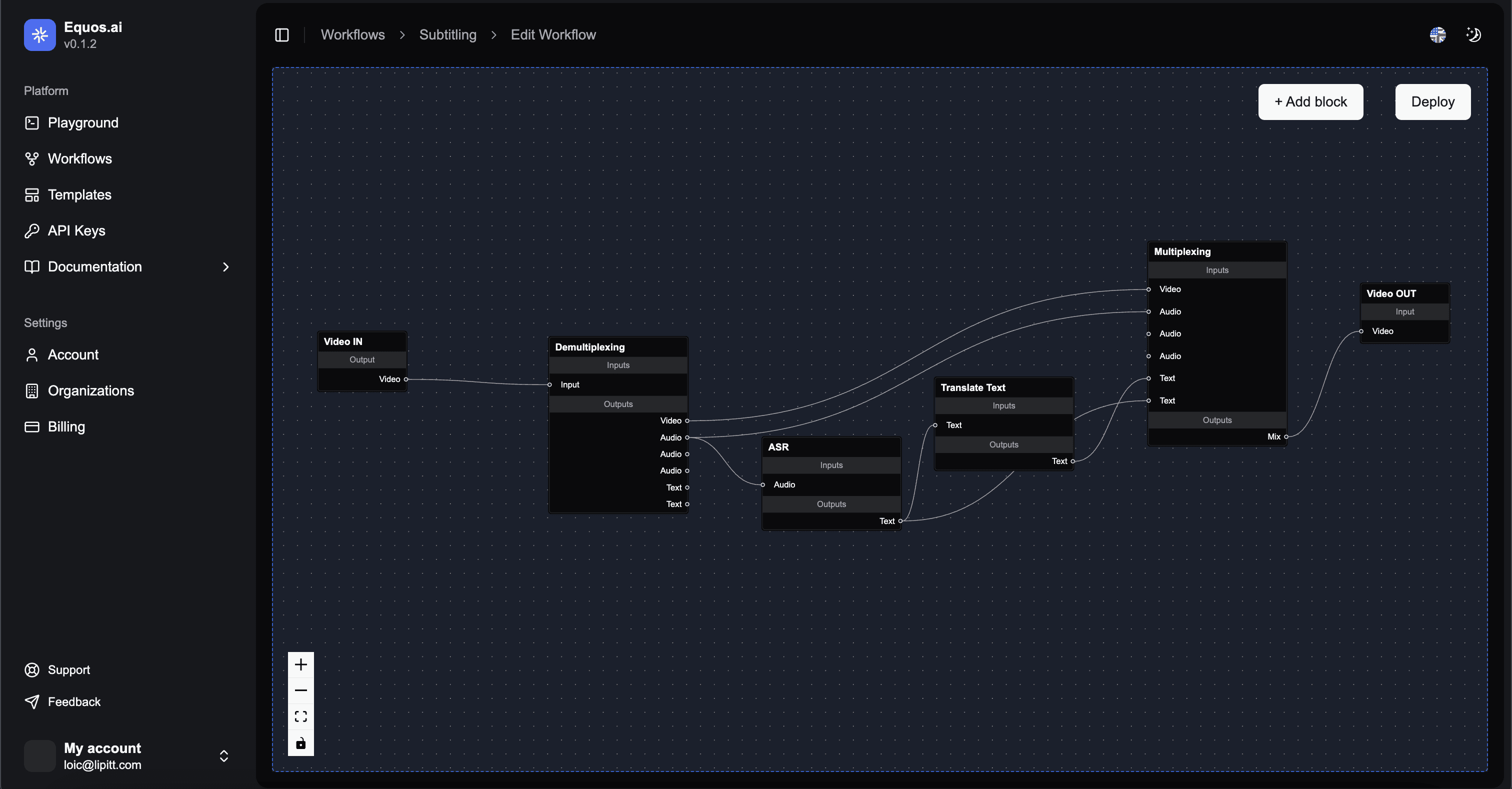Toggle dark mode moon icon

(1473, 35)
